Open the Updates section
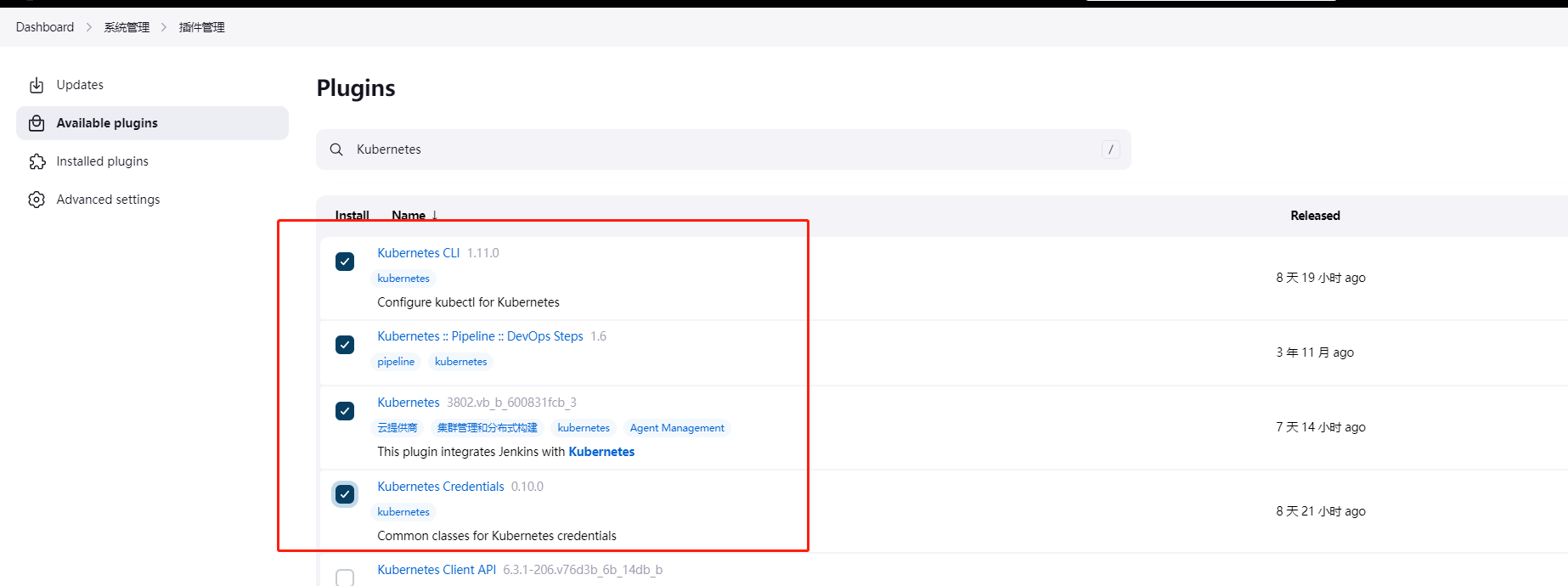This screenshot has width=1568, height=586. [x=152, y=85]
